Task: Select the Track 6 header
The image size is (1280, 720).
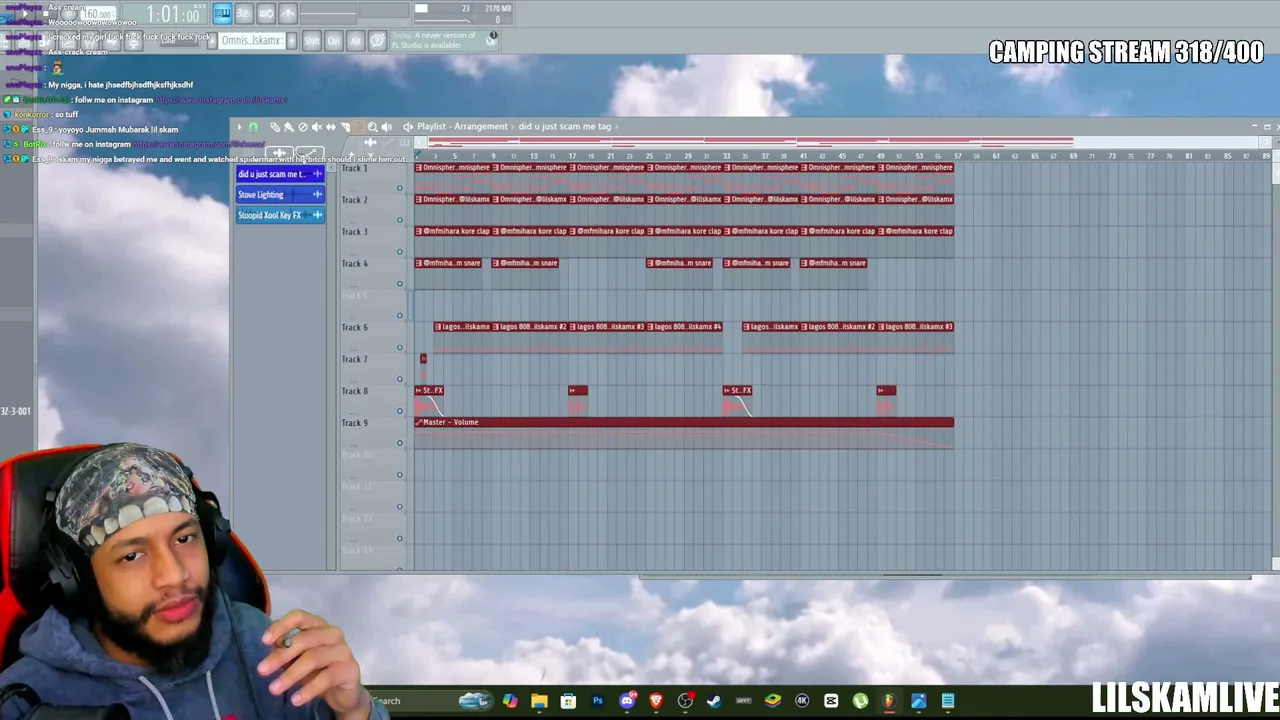Action: [373, 337]
